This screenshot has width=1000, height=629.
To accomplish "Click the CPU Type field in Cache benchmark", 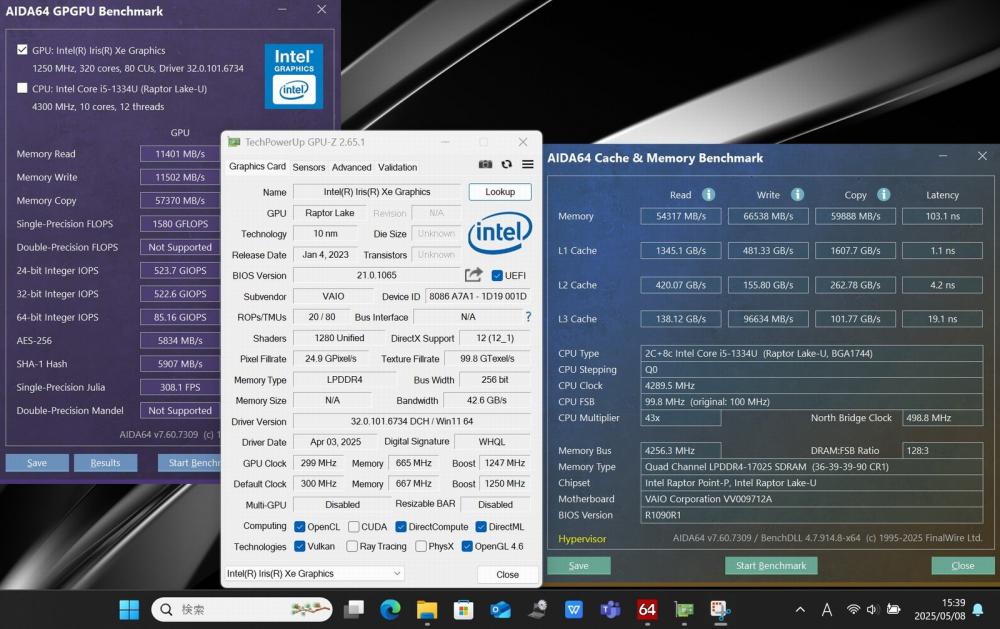I will 811,353.
